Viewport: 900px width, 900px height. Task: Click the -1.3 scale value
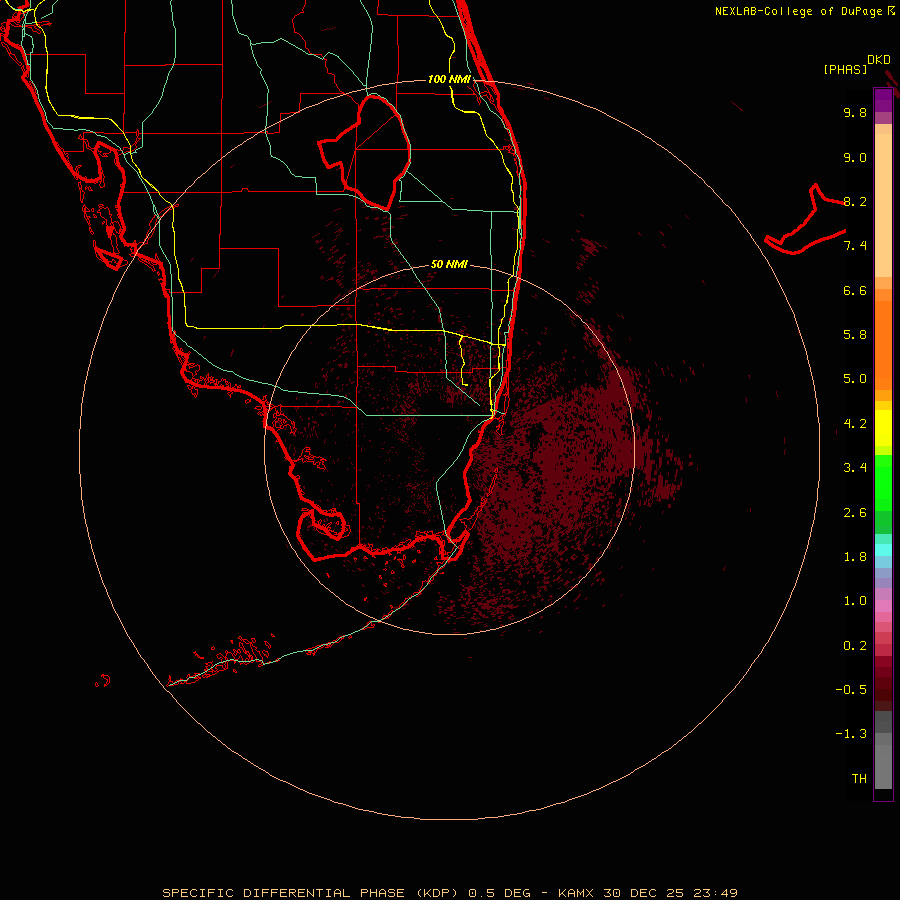coord(851,734)
